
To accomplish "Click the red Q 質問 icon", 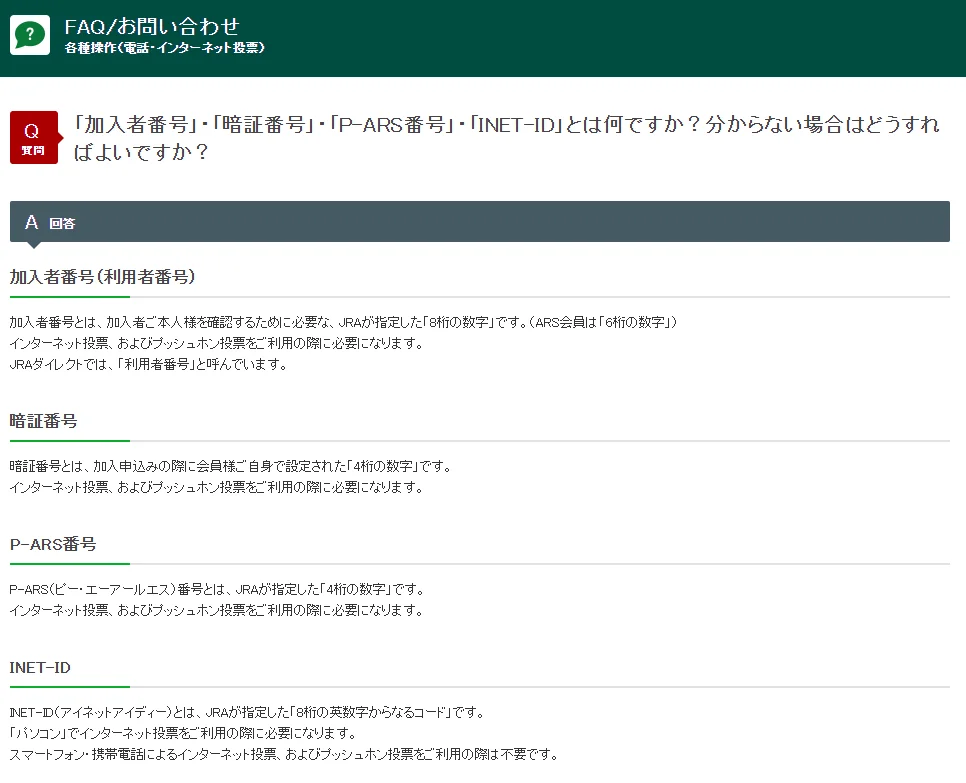I will pos(34,137).
